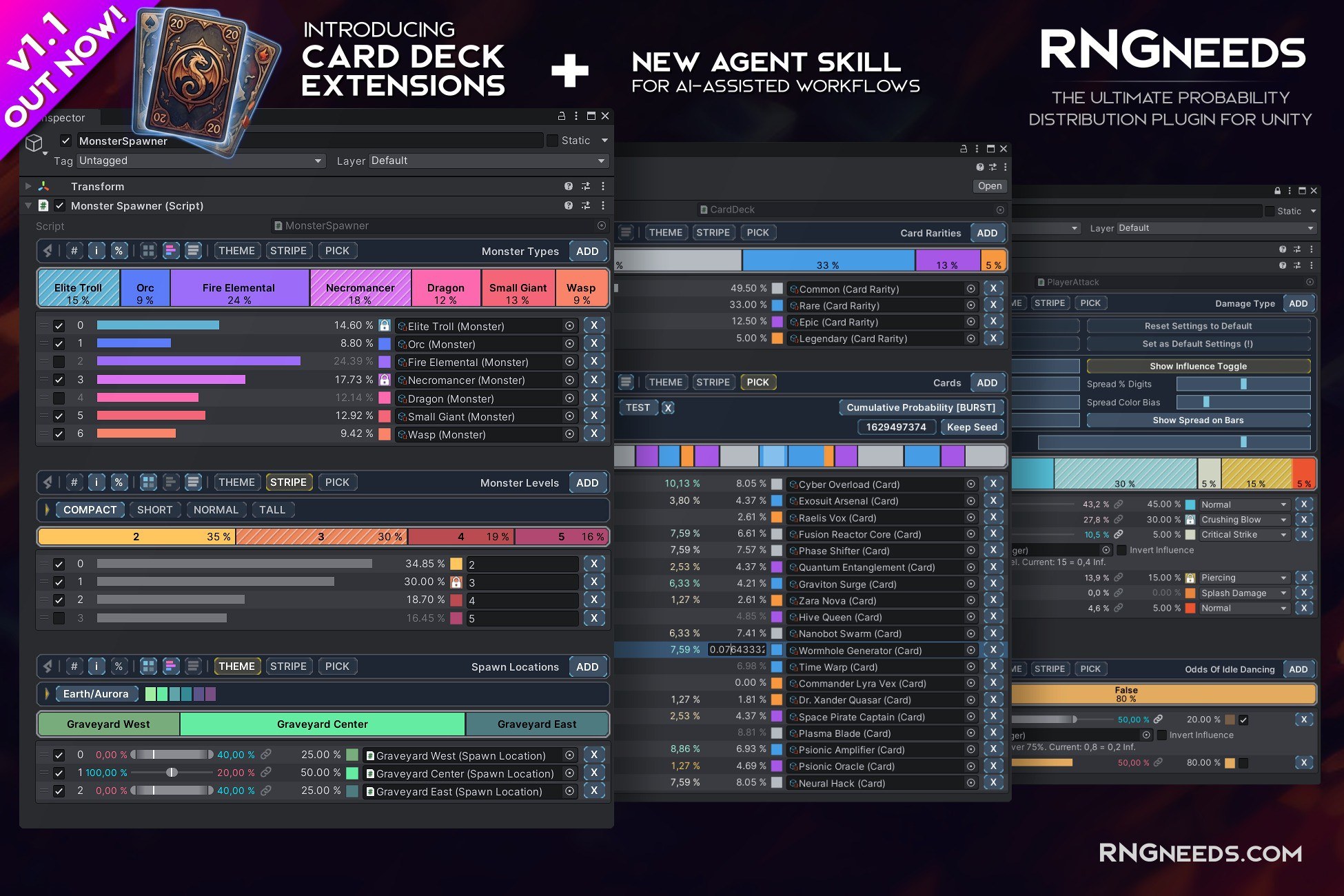Enable the Fire Elemental row checkbox
Image resolution: width=1344 pixels, height=896 pixels.
pyautogui.click(x=59, y=362)
